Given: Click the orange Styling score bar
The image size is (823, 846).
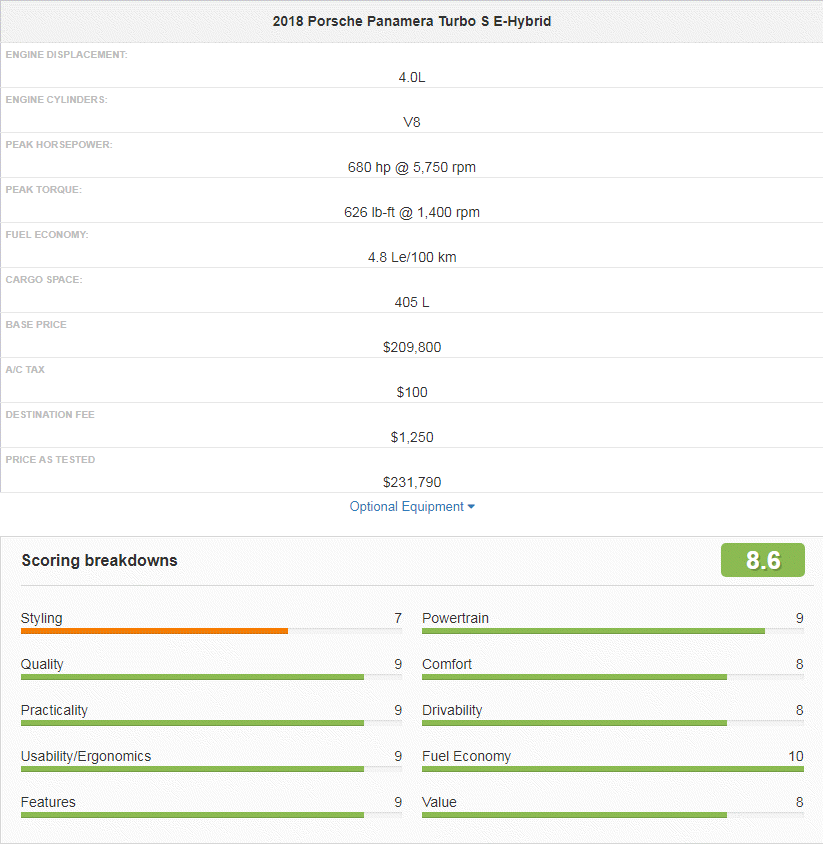Looking at the screenshot, I should tap(155, 631).
